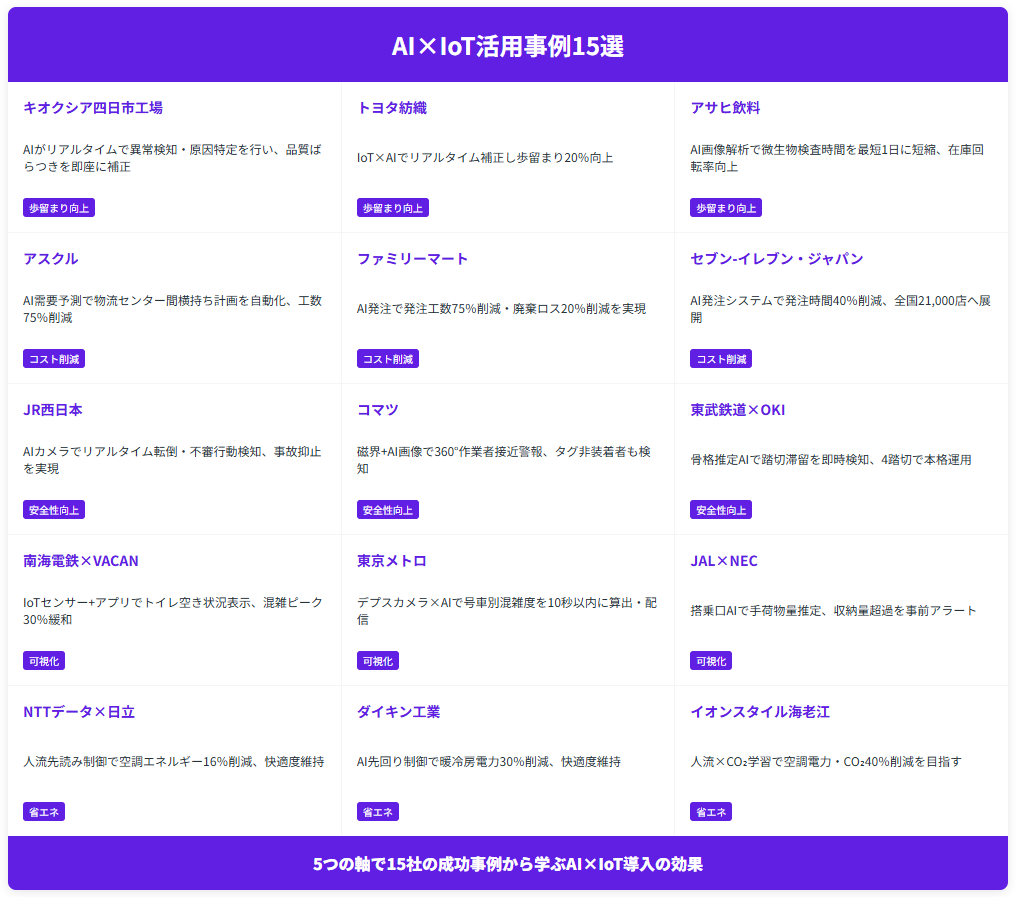Viewport: 1016px width, 897px height.
Task: Click the コスト削減 tag under アスクル
Action: [54, 359]
